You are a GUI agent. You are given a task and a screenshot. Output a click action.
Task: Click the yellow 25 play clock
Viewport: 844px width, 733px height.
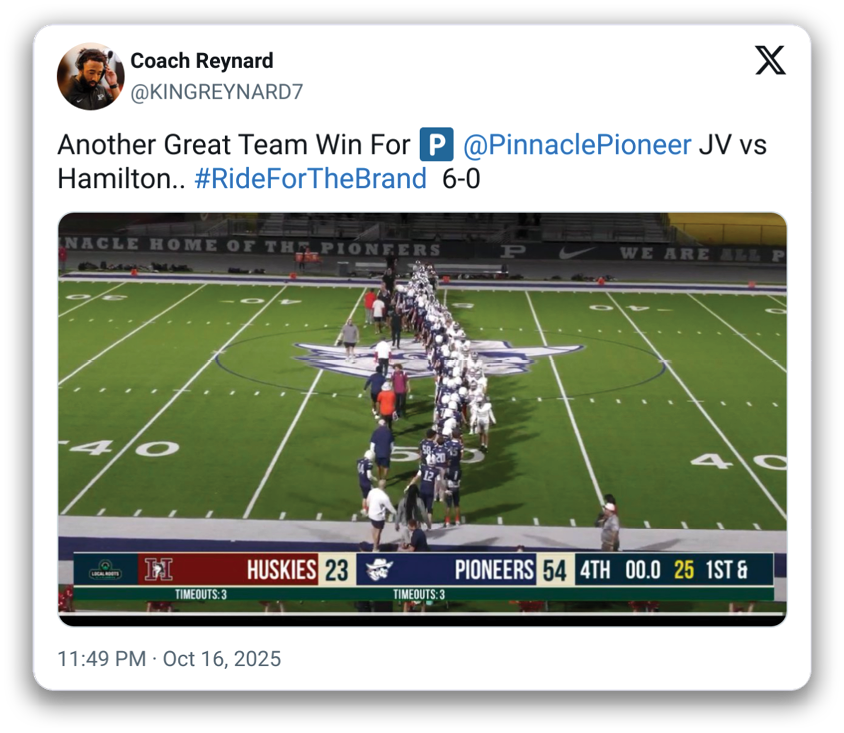[x=684, y=569]
